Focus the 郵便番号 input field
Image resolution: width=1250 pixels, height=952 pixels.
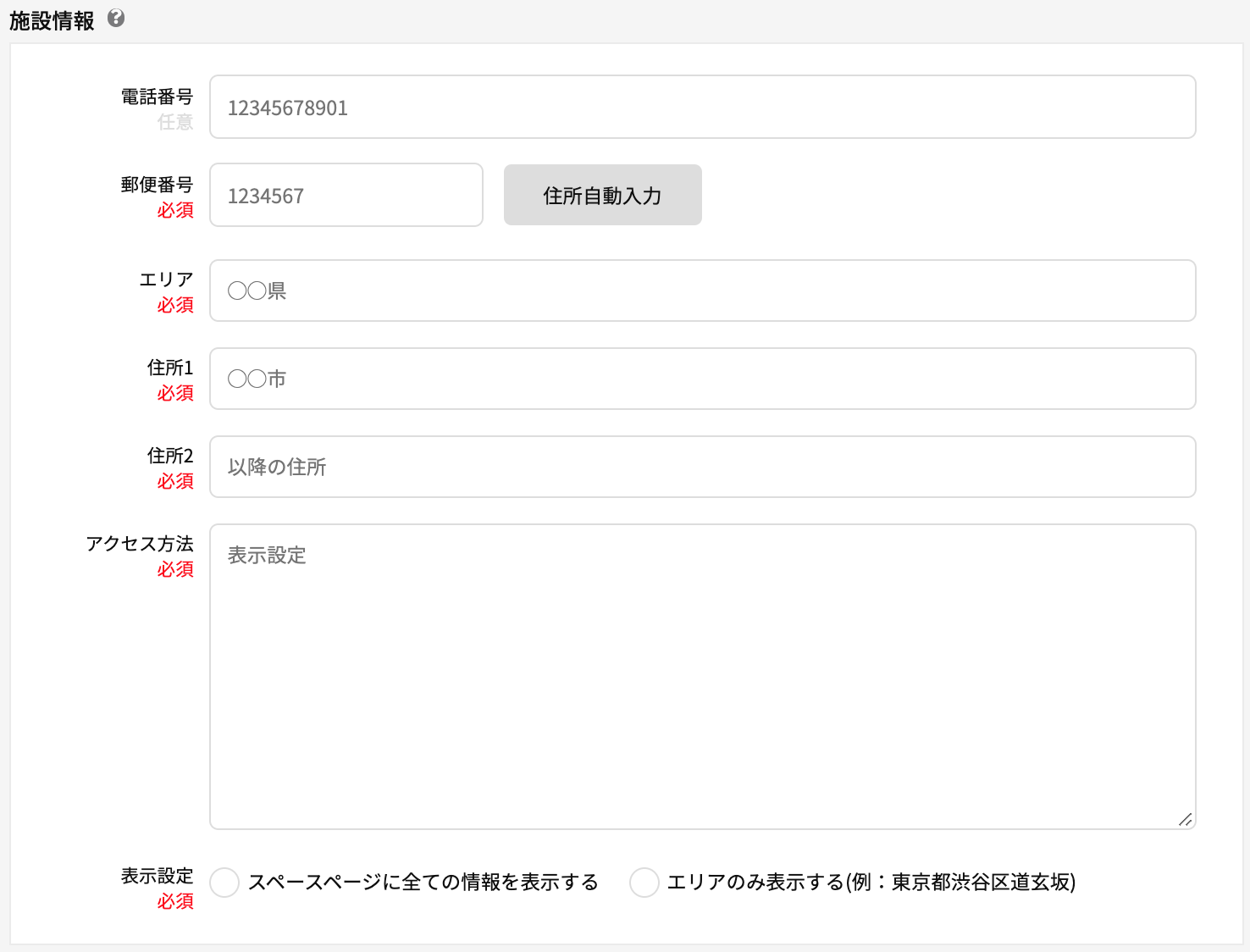[x=346, y=195]
